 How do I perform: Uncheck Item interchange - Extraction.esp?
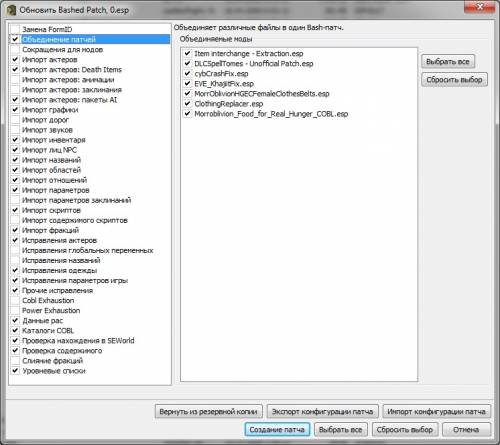point(188,53)
